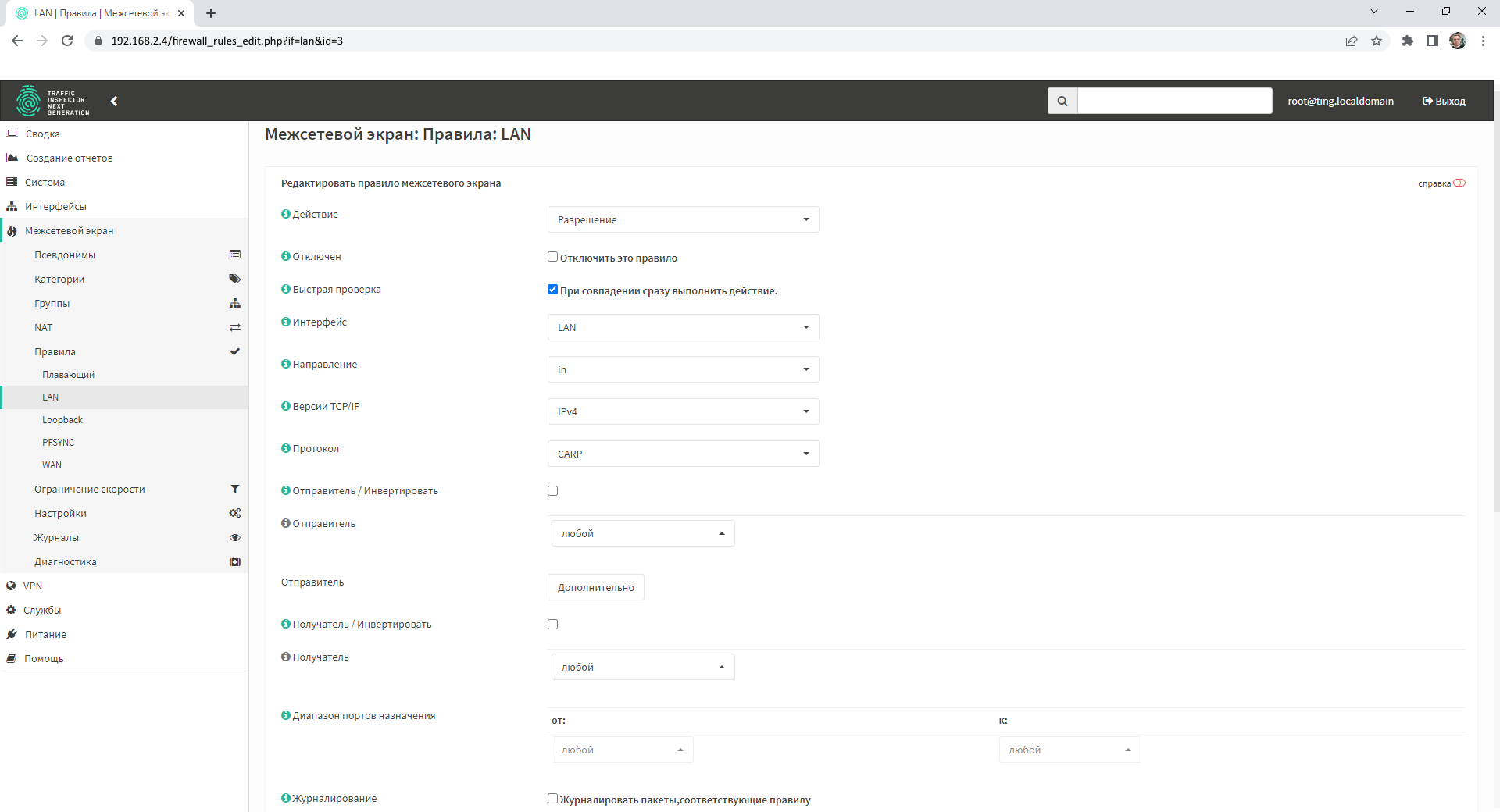Click the magnifier search icon in header
This screenshot has height=812, width=1500.
pyautogui.click(x=1062, y=101)
